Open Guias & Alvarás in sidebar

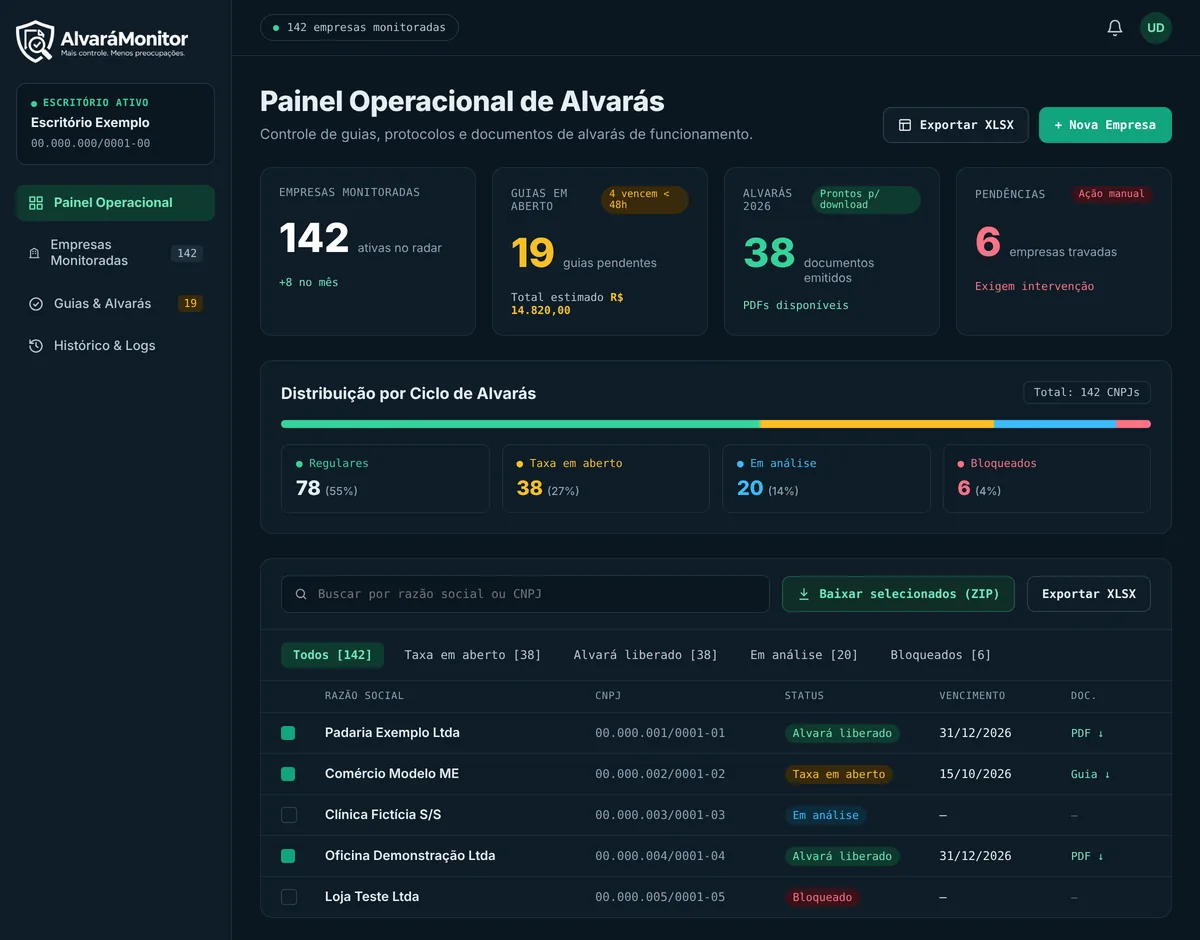tap(115, 304)
